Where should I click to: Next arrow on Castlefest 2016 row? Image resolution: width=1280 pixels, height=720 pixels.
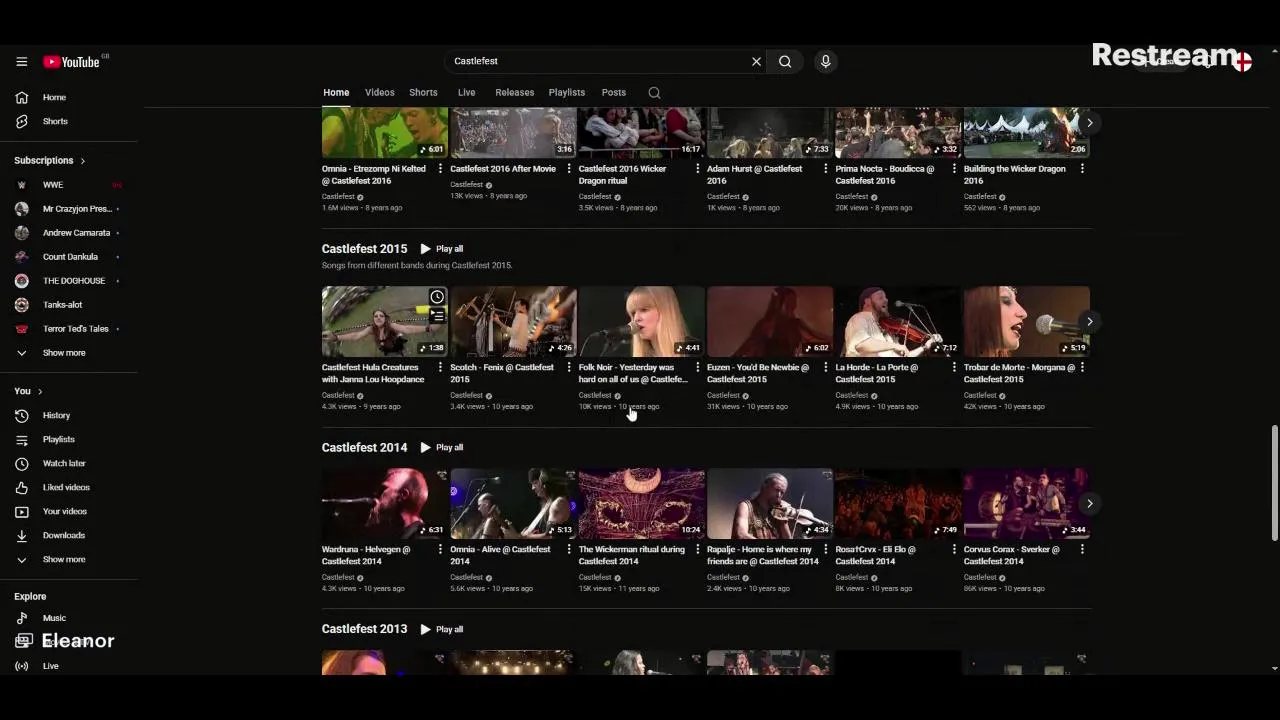click(x=1089, y=123)
